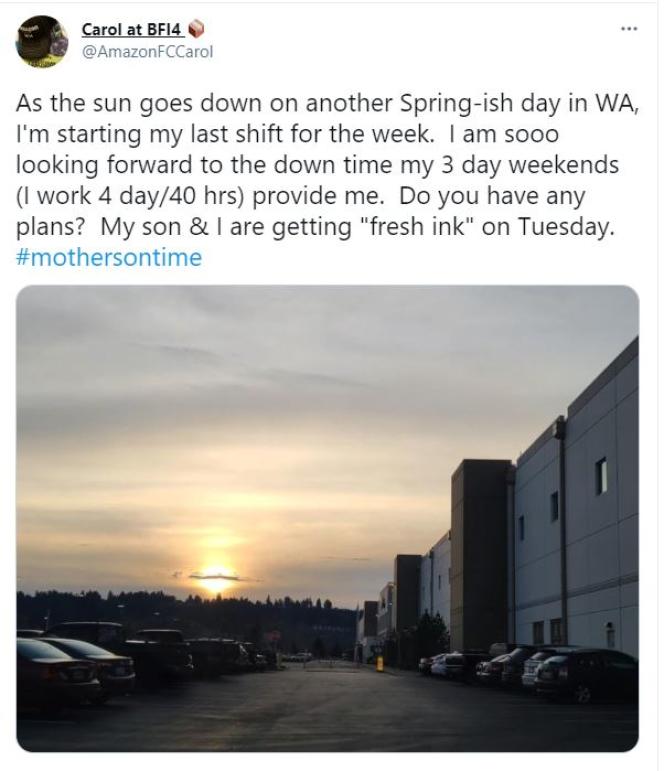
Task: Click the upper window on the warehouse wall
Action: (x=601, y=476)
